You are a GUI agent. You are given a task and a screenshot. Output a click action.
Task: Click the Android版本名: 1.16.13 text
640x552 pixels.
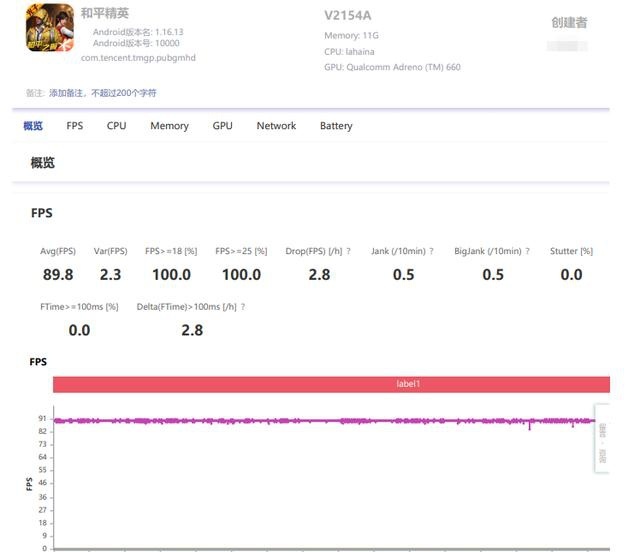point(138,32)
